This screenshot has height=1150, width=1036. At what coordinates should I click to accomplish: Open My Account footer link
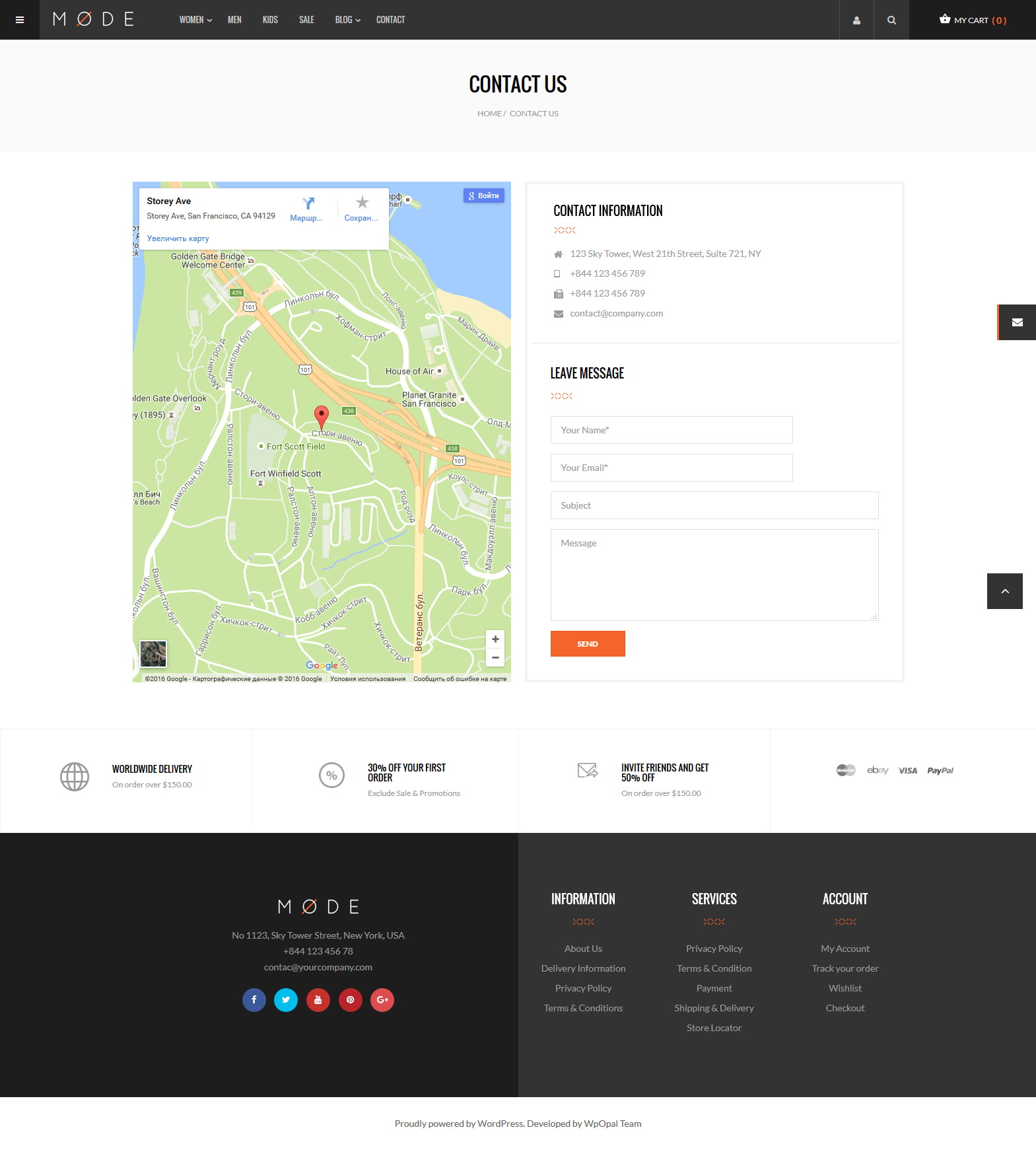pos(845,949)
